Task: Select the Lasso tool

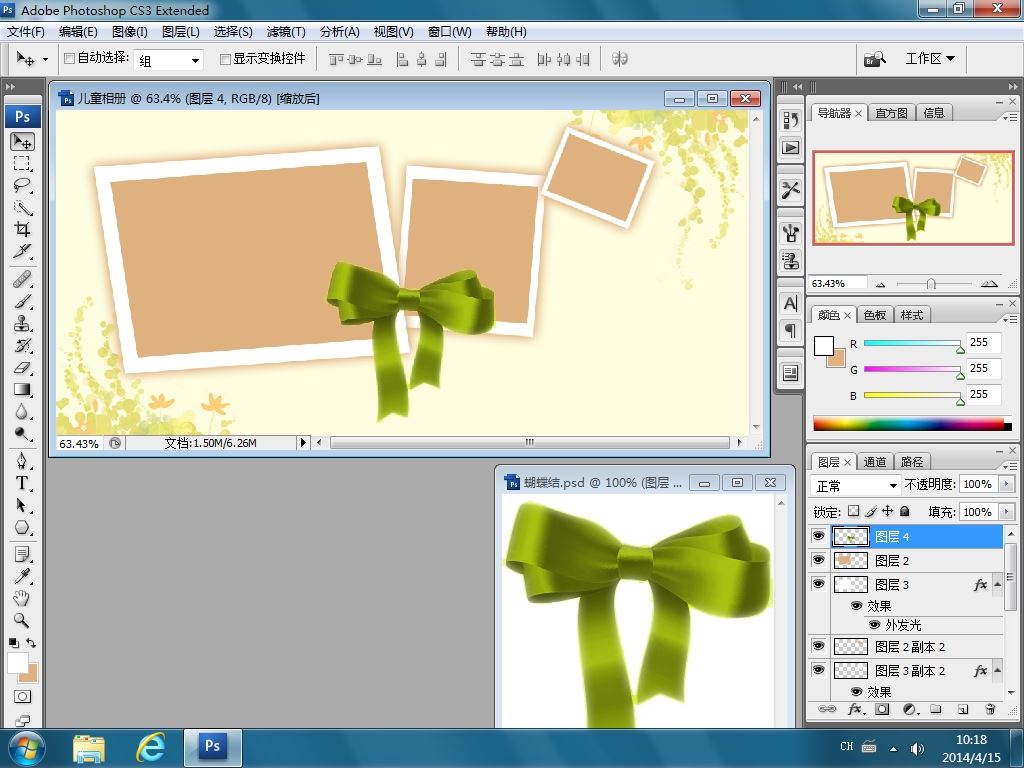Action: click(x=22, y=185)
